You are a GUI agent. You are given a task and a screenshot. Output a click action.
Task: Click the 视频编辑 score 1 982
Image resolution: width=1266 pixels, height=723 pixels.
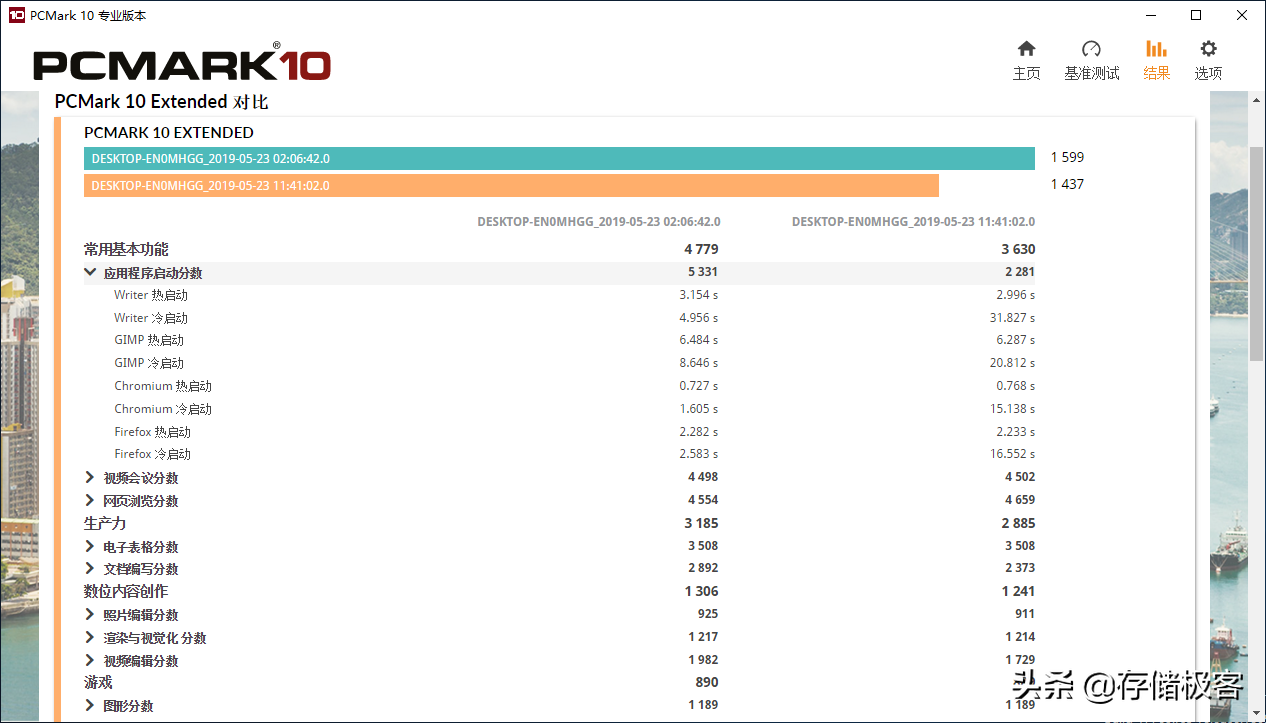(702, 660)
